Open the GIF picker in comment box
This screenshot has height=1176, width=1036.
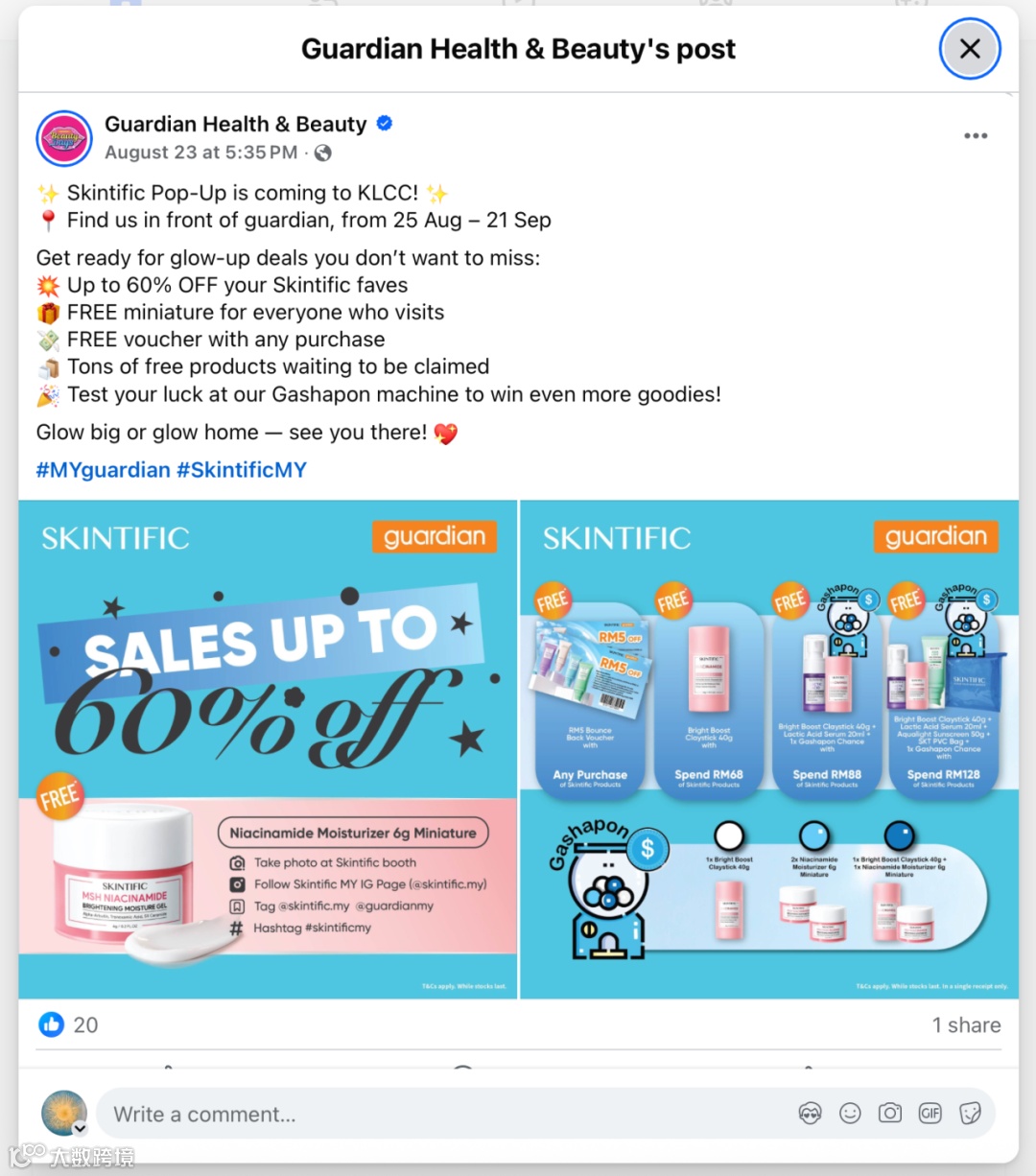(x=930, y=1114)
